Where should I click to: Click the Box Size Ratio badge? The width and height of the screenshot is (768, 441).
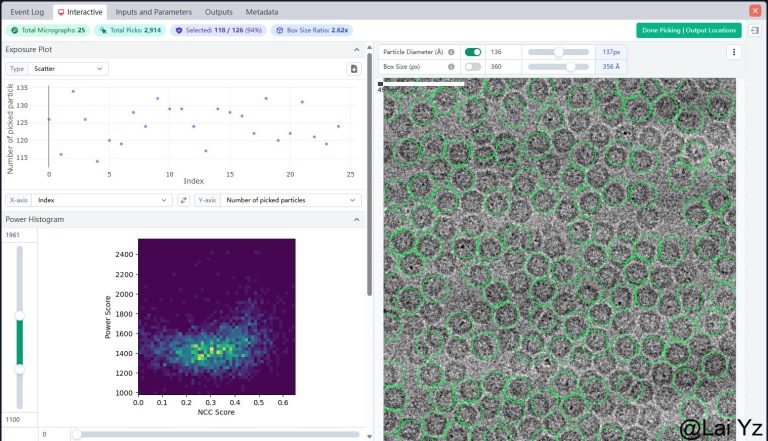point(310,30)
